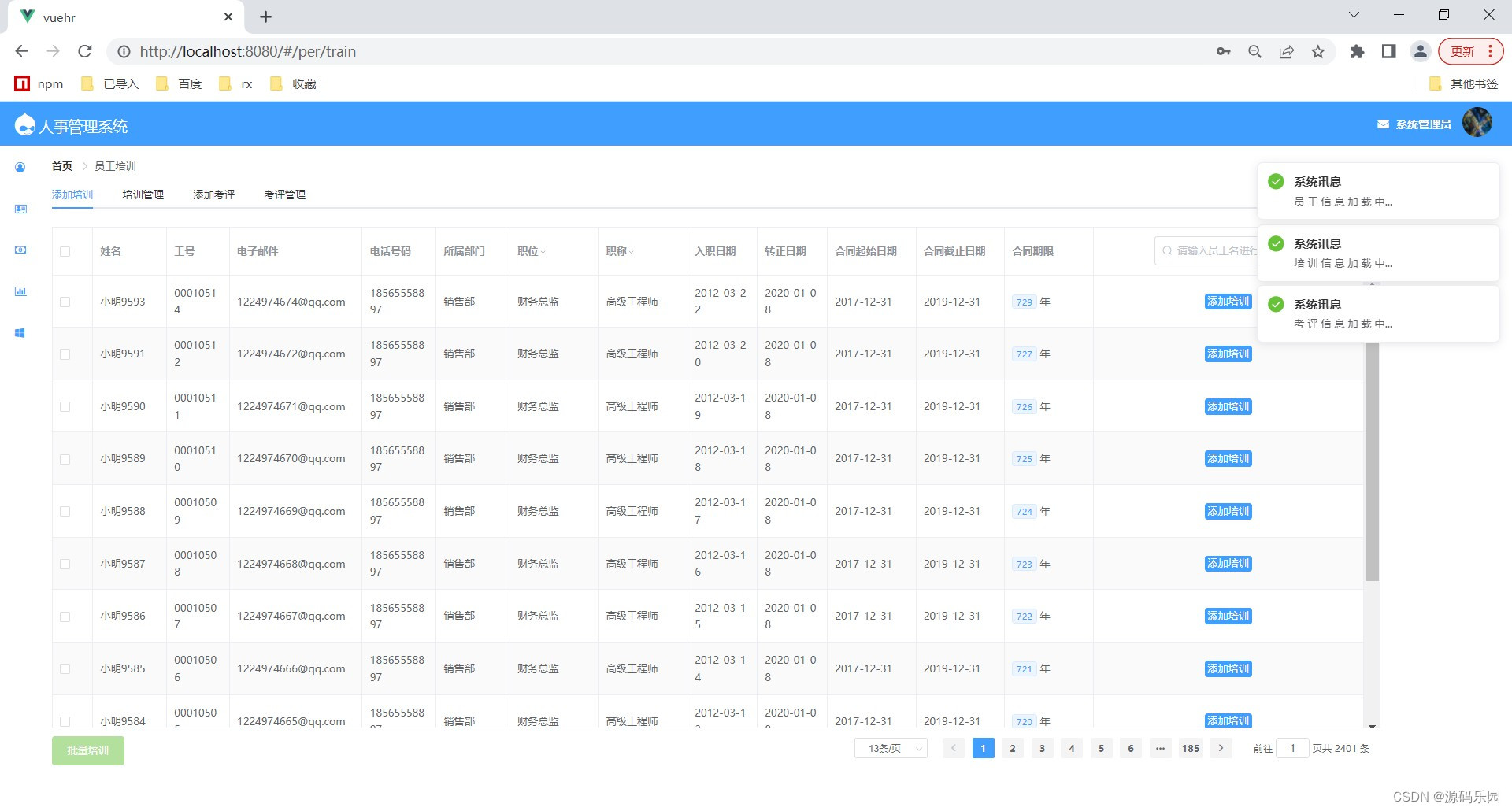Switch to the 培训管理 tab

pyautogui.click(x=143, y=194)
